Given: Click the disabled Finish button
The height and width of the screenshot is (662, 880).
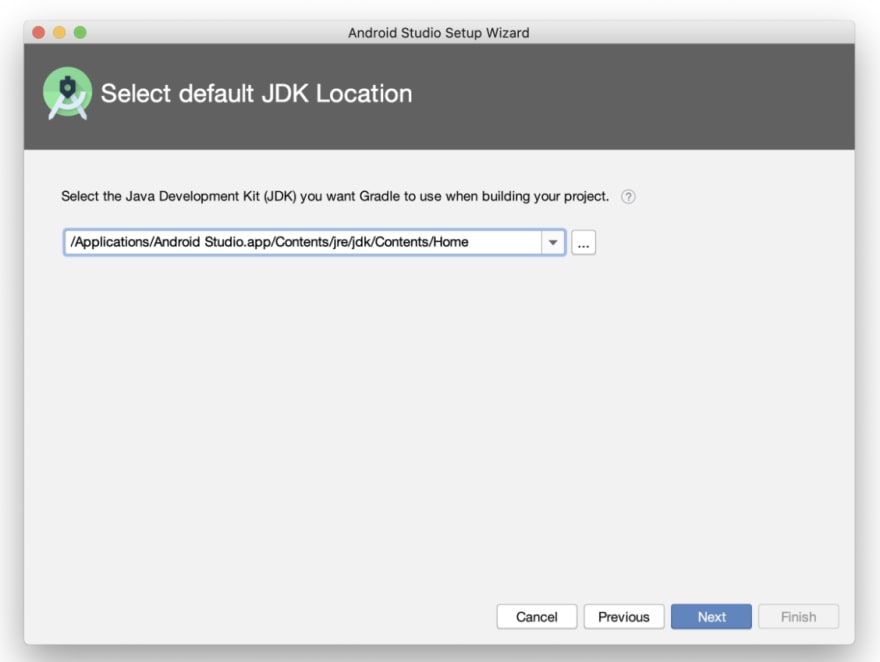Looking at the screenshot, I should coord(798,617).
